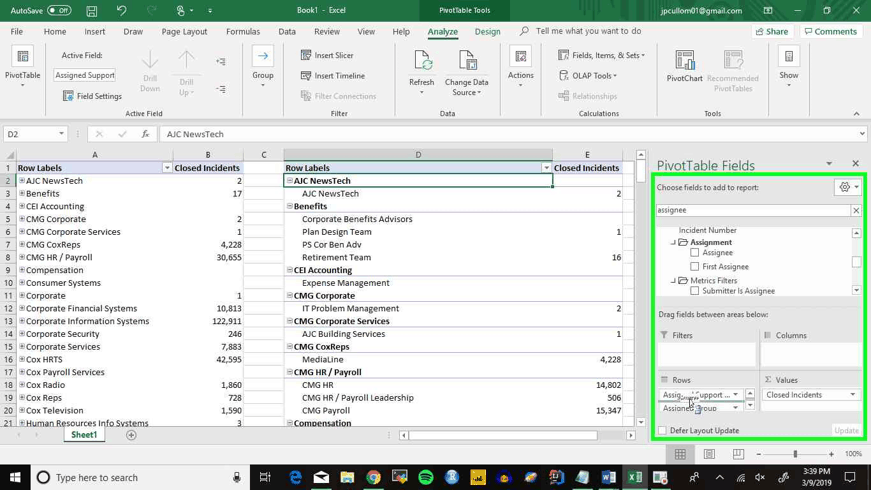Check the First Assignee field checkbox
Viewport: 873px width, 490px height.
694,267
